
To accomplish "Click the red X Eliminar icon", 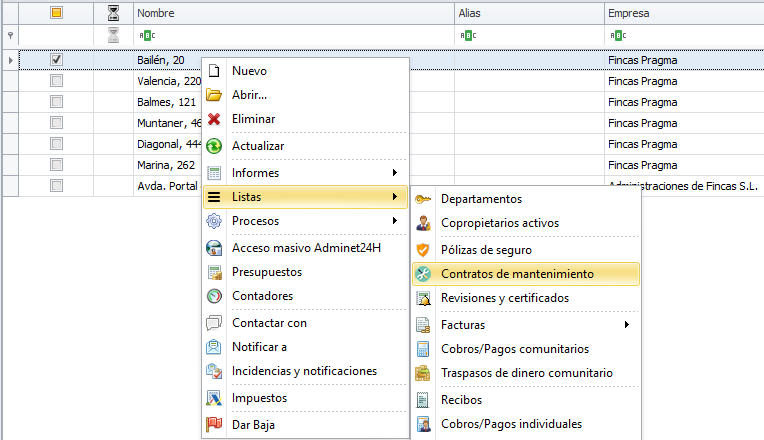I will pyautogui.click(x=213, y=119).
